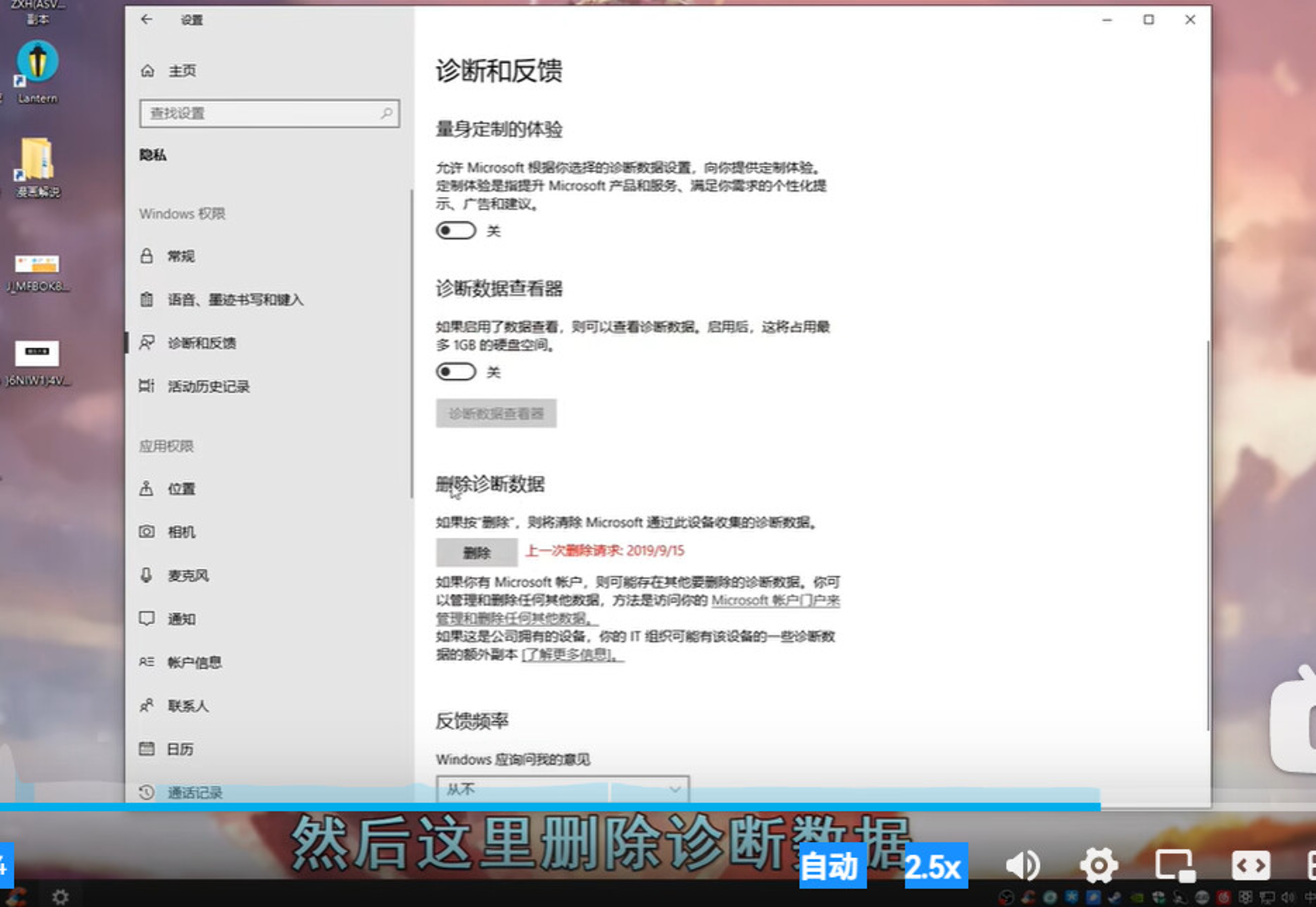Toggle widescreen mode in the player
The width and height of the screenshot is (1316, 907).
pyautogui.click(x=1251, y=866)
